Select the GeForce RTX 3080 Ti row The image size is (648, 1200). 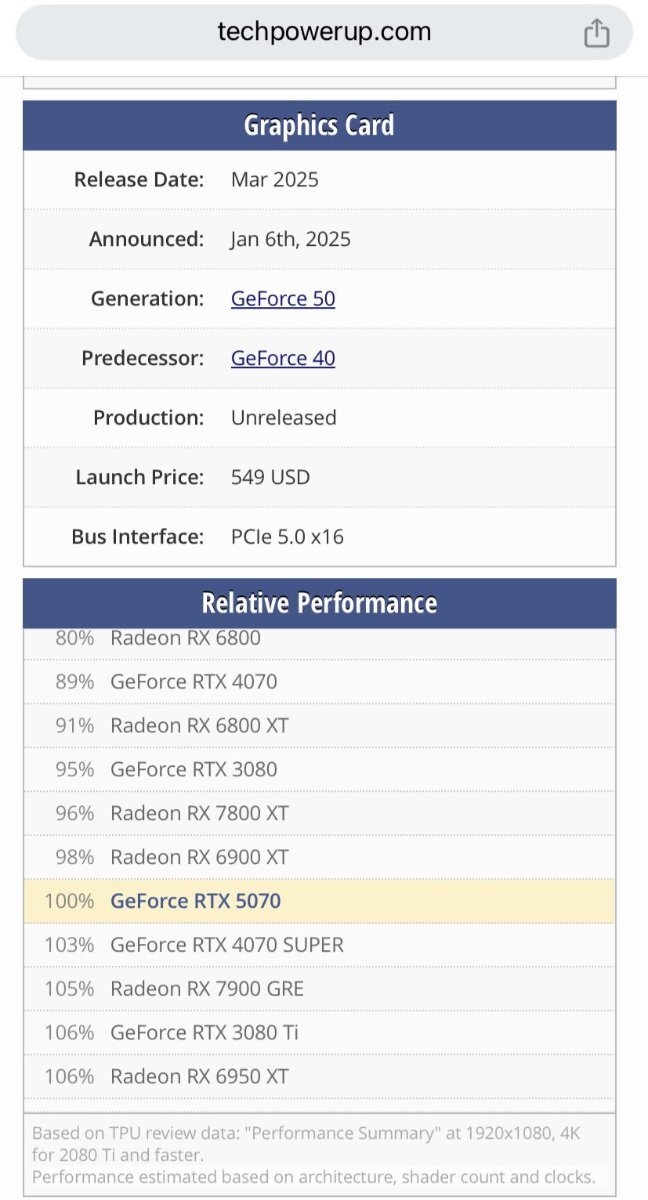[320, 1033]
